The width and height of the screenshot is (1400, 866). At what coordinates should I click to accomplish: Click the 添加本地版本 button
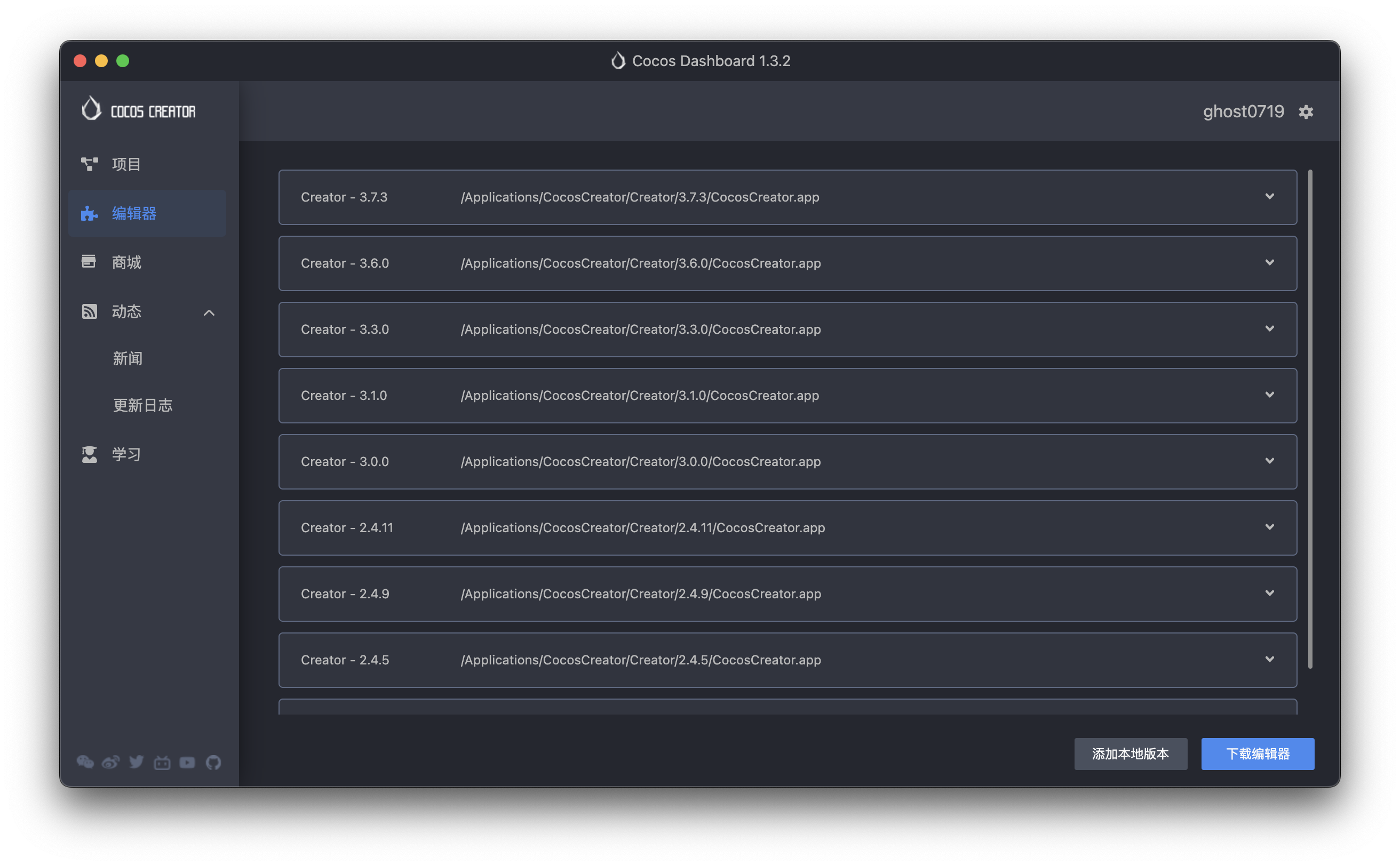pos(1130,753)
